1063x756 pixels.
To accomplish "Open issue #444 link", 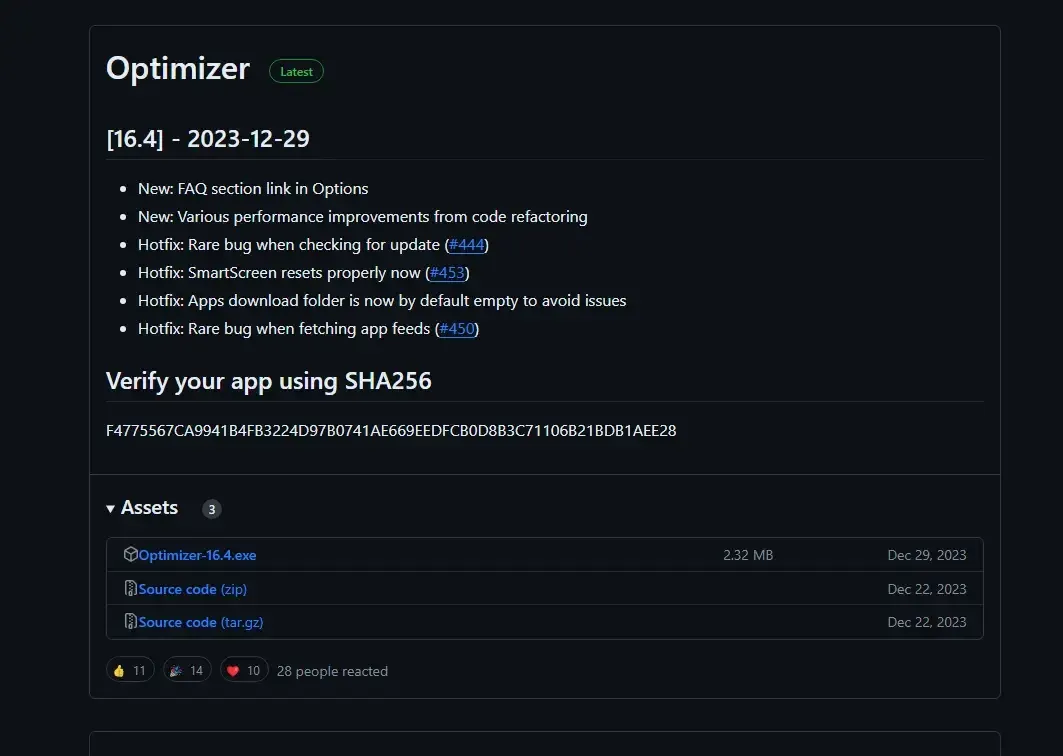I will [x=466, y=245].
